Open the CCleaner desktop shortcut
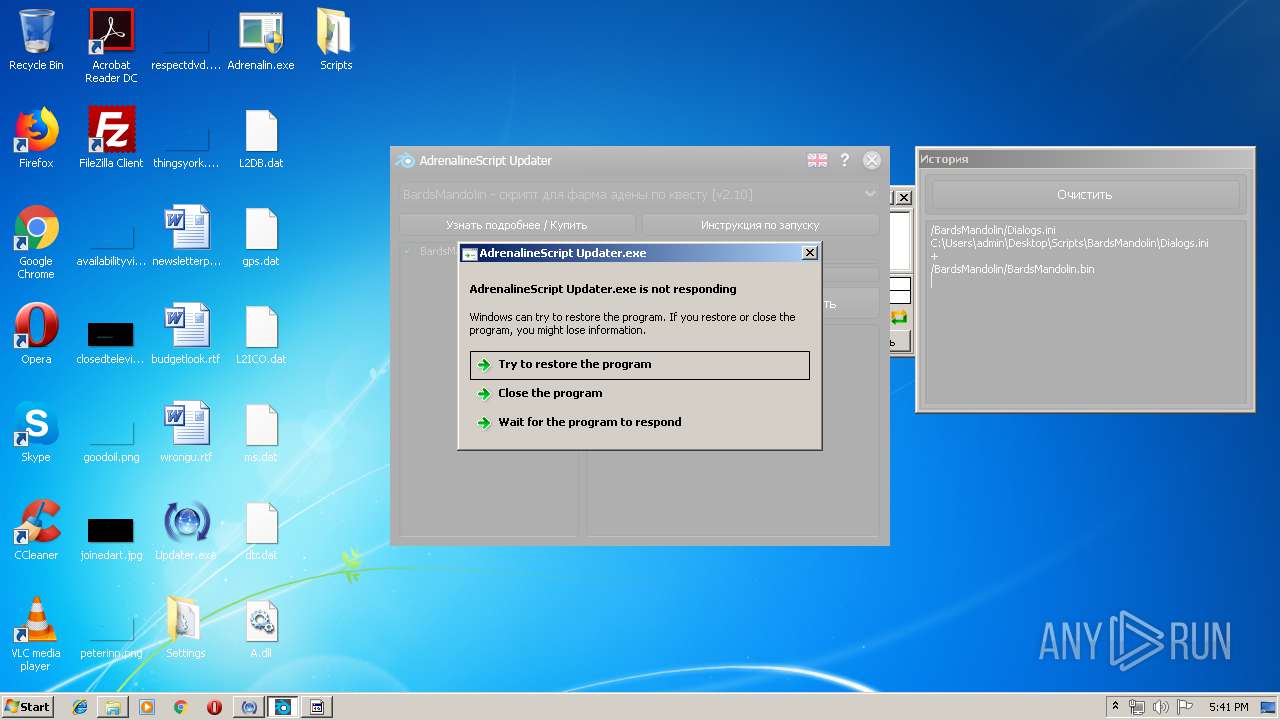The width and height of the screenshot is (1280, 720). coord(36,530)
